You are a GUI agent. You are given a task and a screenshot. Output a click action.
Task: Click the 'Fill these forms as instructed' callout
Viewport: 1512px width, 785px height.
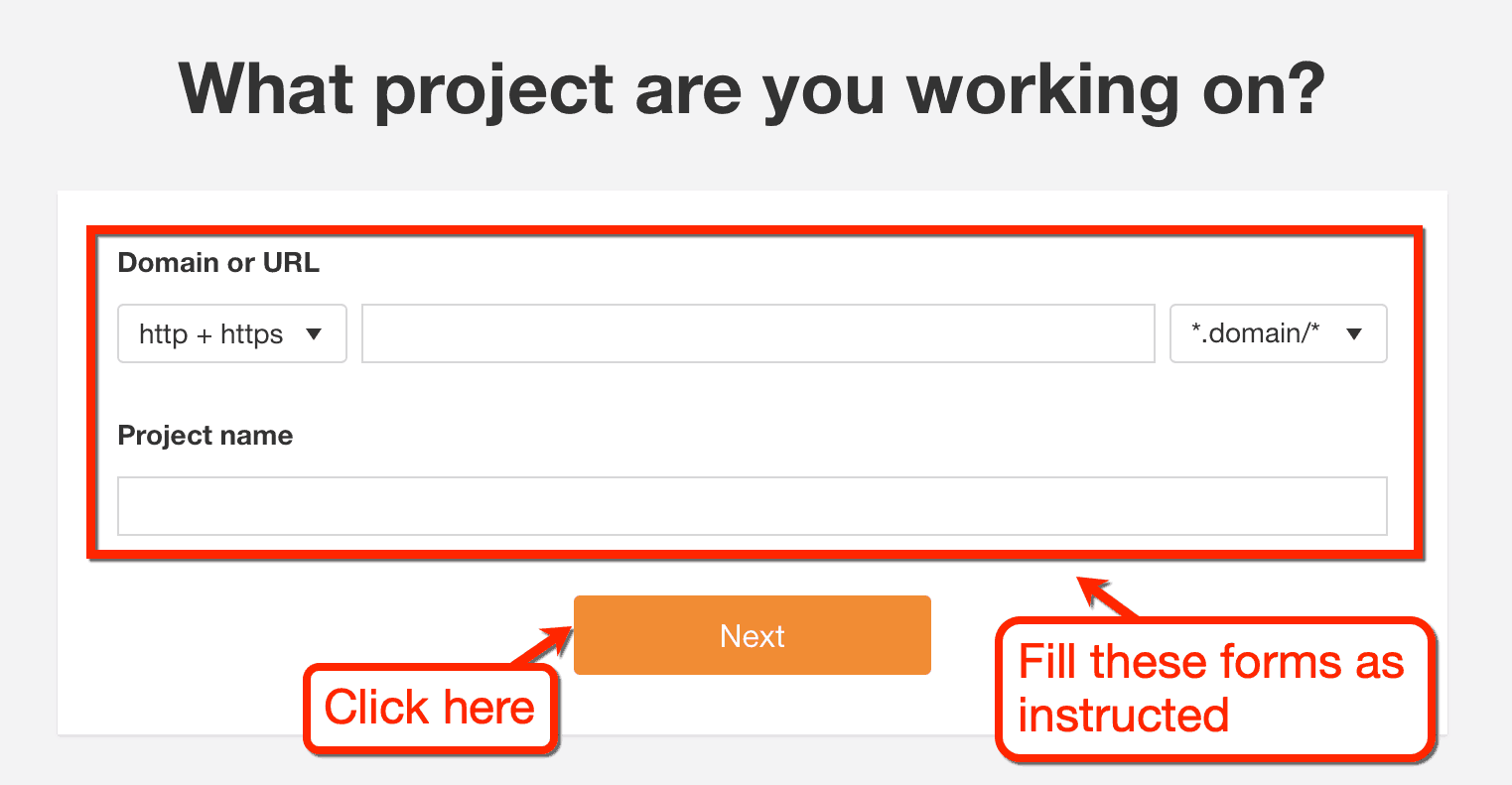1213,689
